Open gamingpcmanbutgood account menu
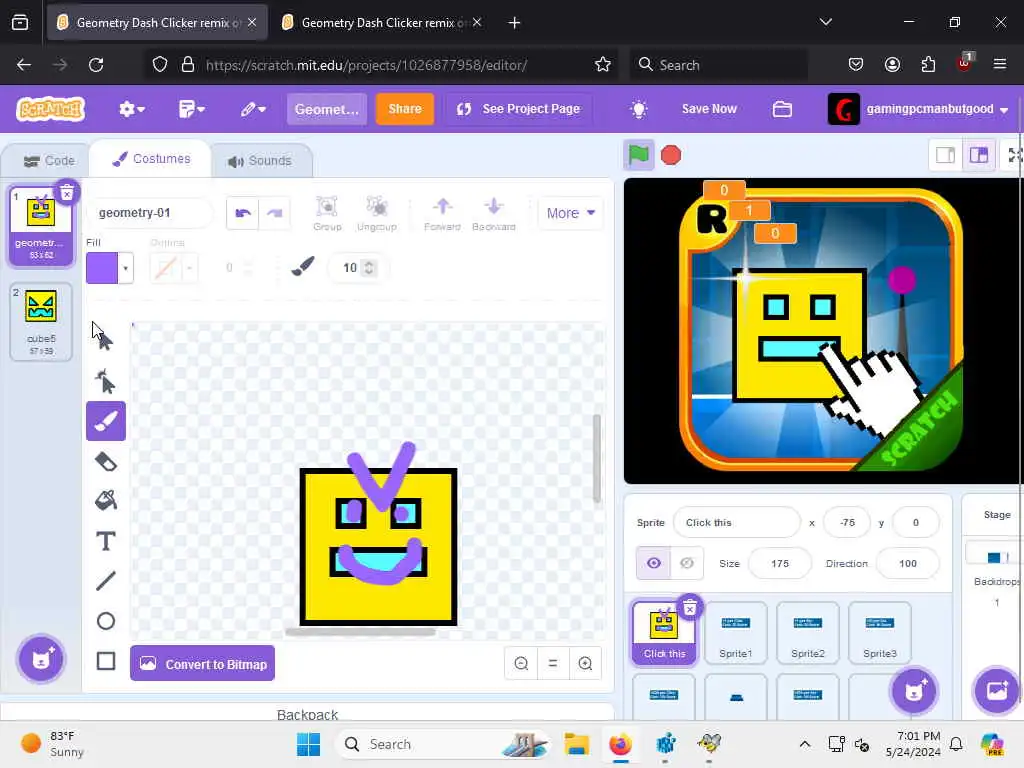Image resolution: width=1024 pixels, height=768 pixels. (918, 109)
